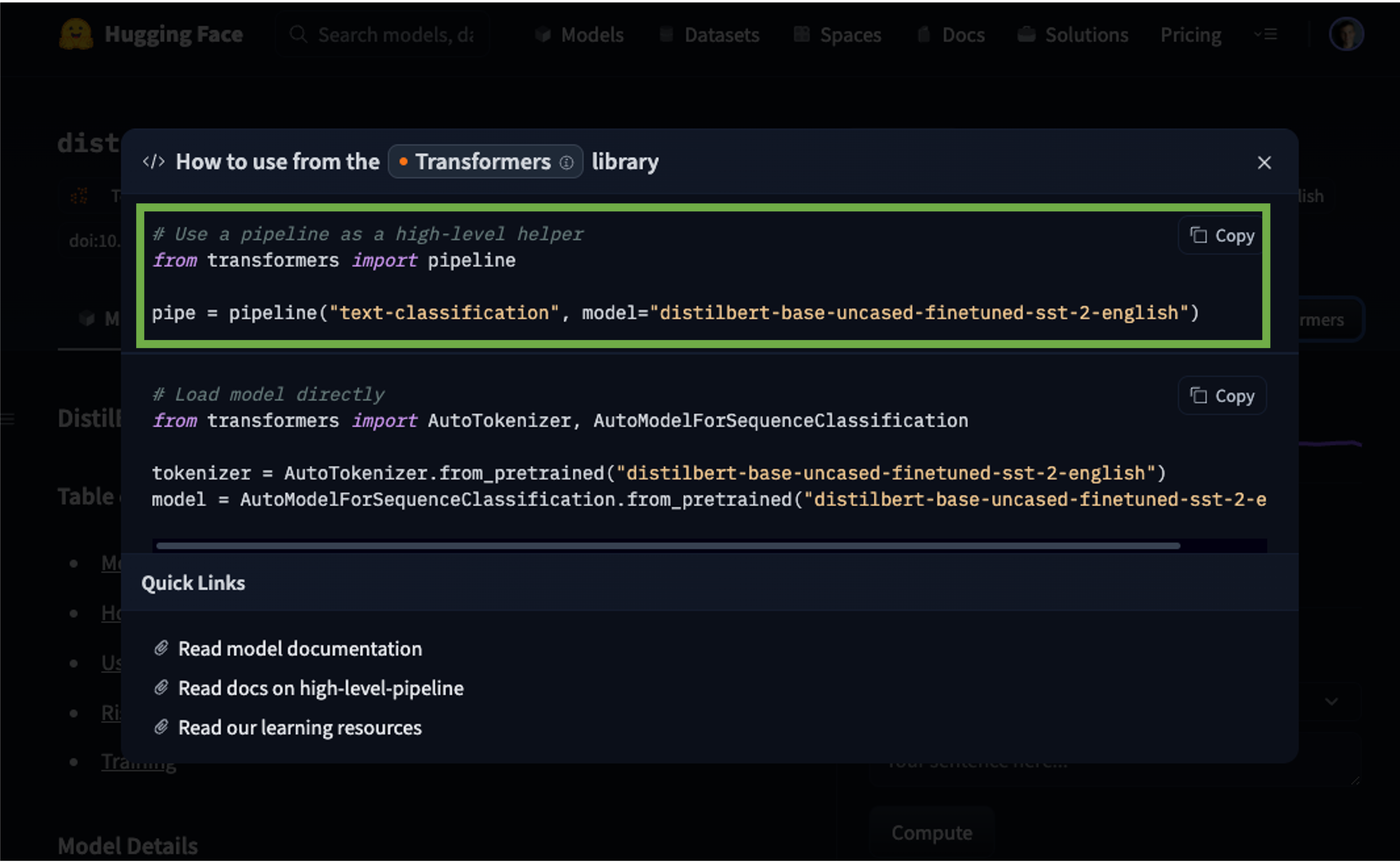
Task: Click the Transformers library badge
Action: [485, 162]
